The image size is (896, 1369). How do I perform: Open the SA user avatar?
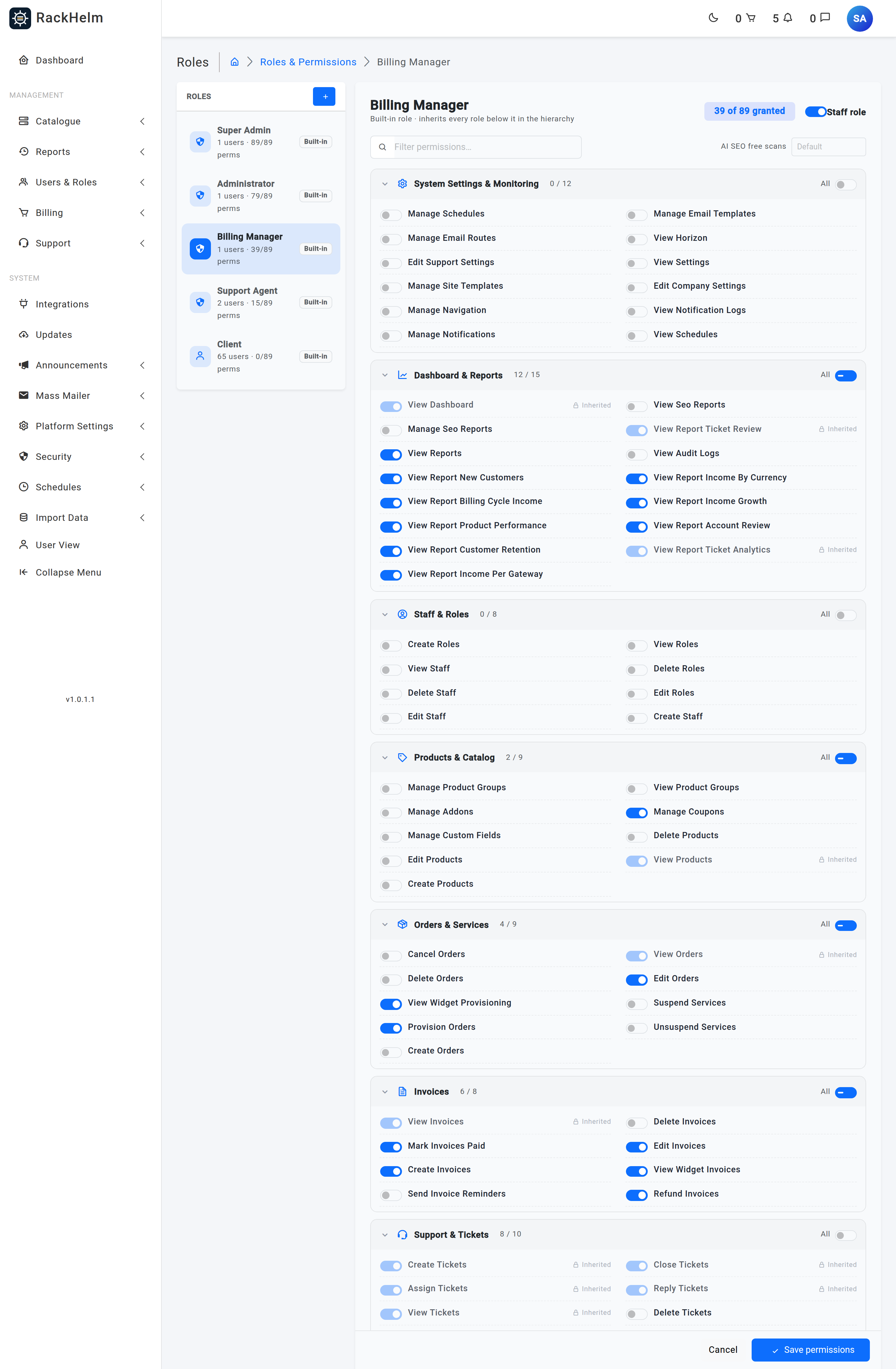click(x=859, y=18)
